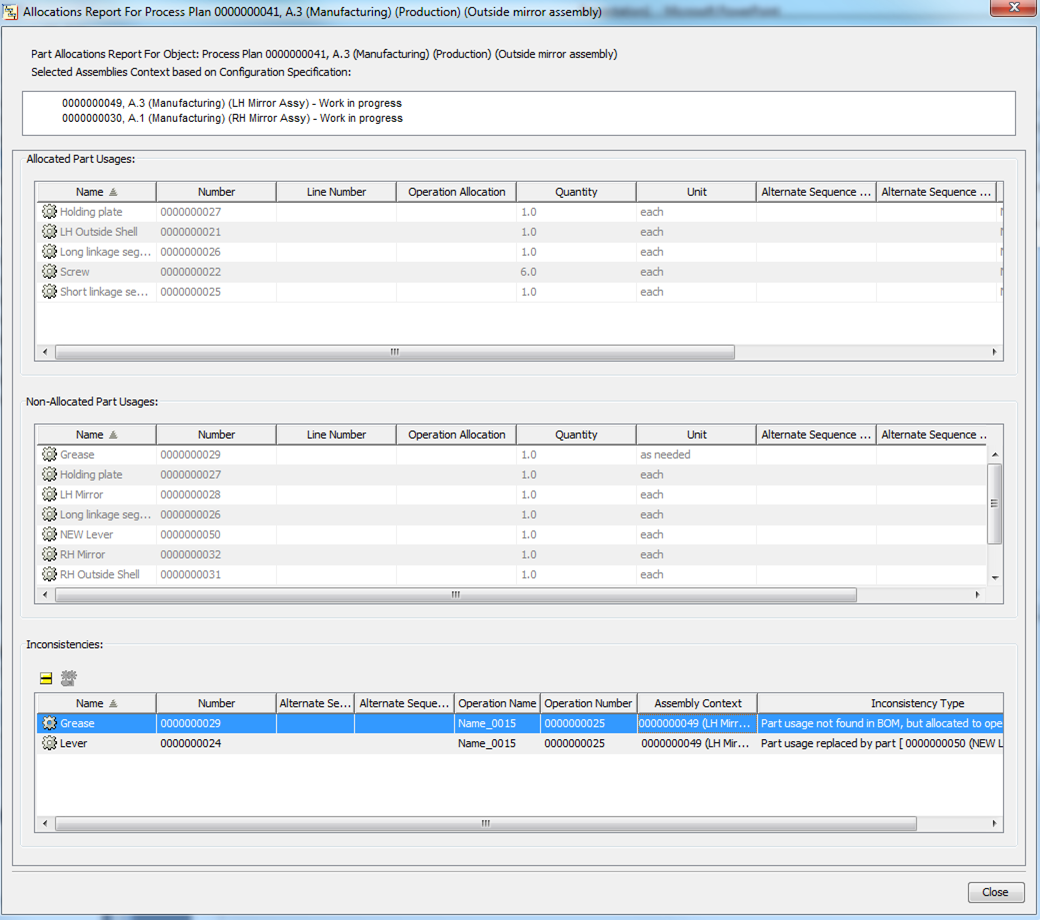Click the RH Mirror part gear icon
The width and height of the screenshot is (1040, 920).
(48, 554)
